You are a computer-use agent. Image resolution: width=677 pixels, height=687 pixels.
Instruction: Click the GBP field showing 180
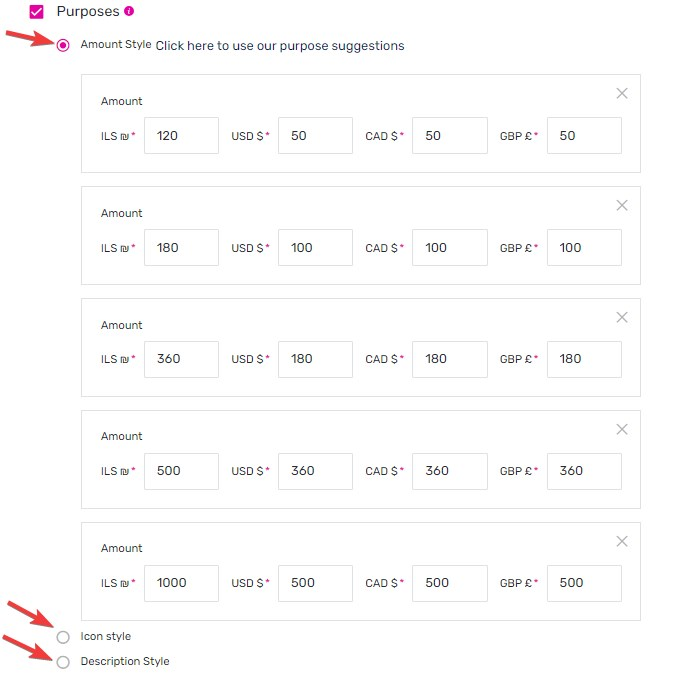584,359
